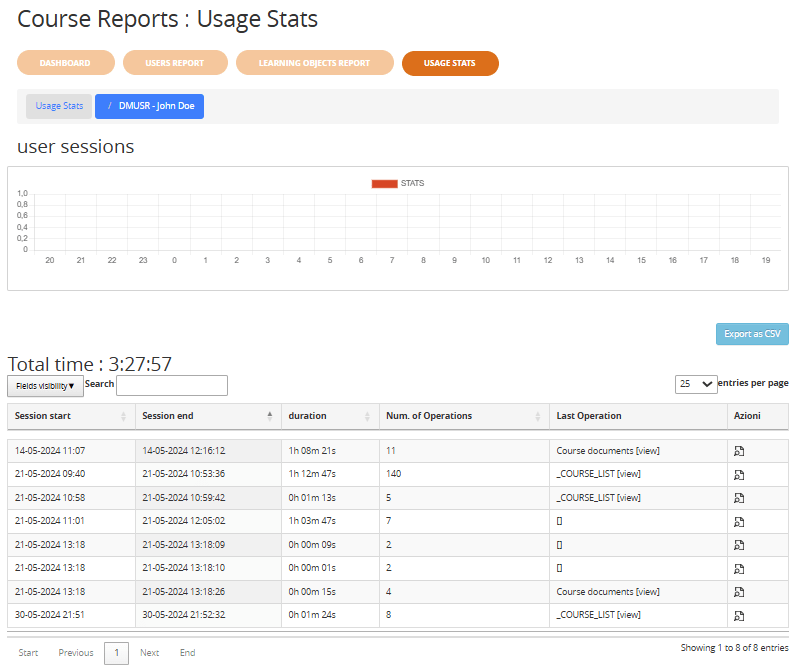Focus the Search input field
This screenshot has width=810, height=672.
(x=172, y=385)
